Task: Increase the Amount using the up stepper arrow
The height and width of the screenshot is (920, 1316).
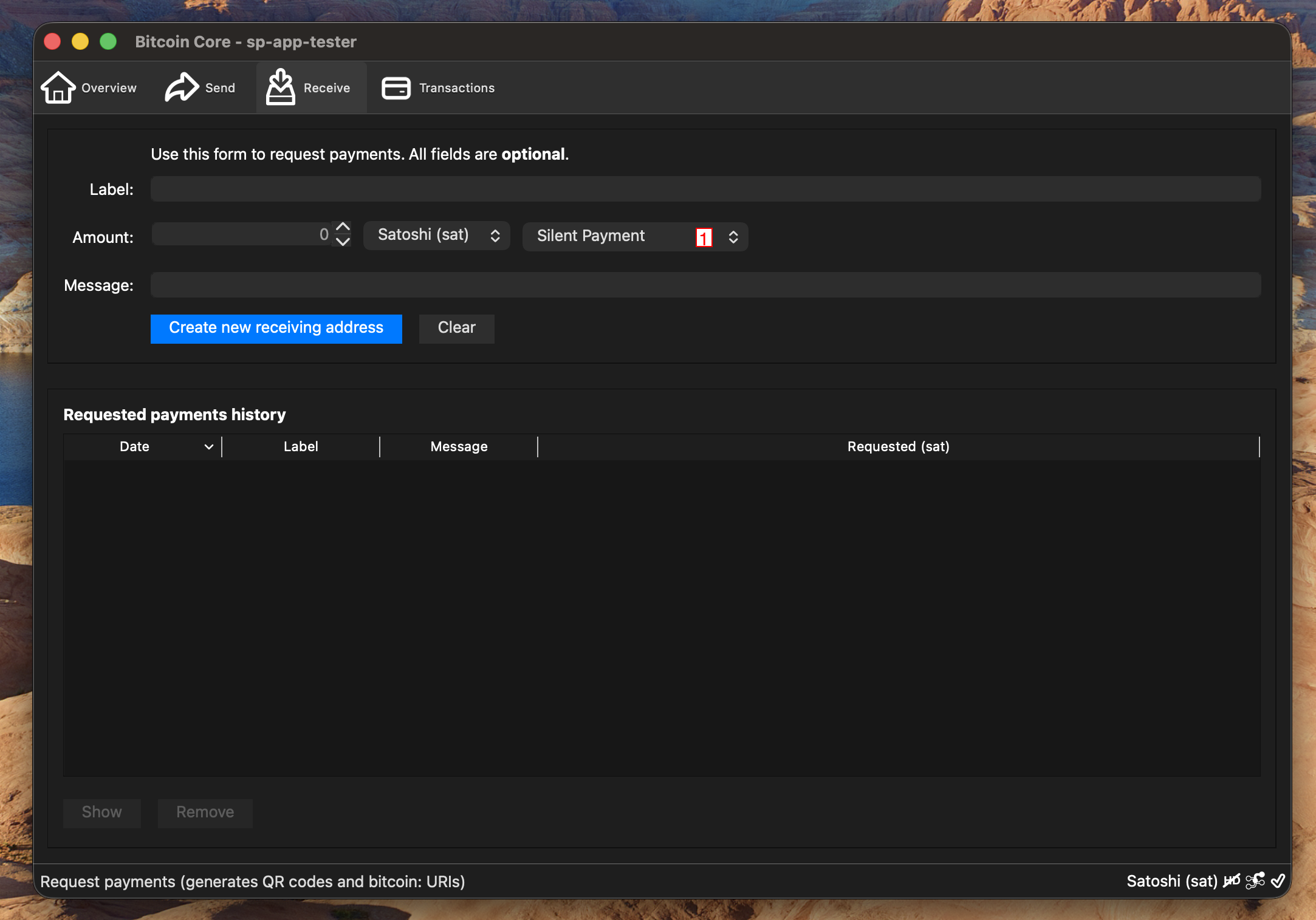Action: 342,229
